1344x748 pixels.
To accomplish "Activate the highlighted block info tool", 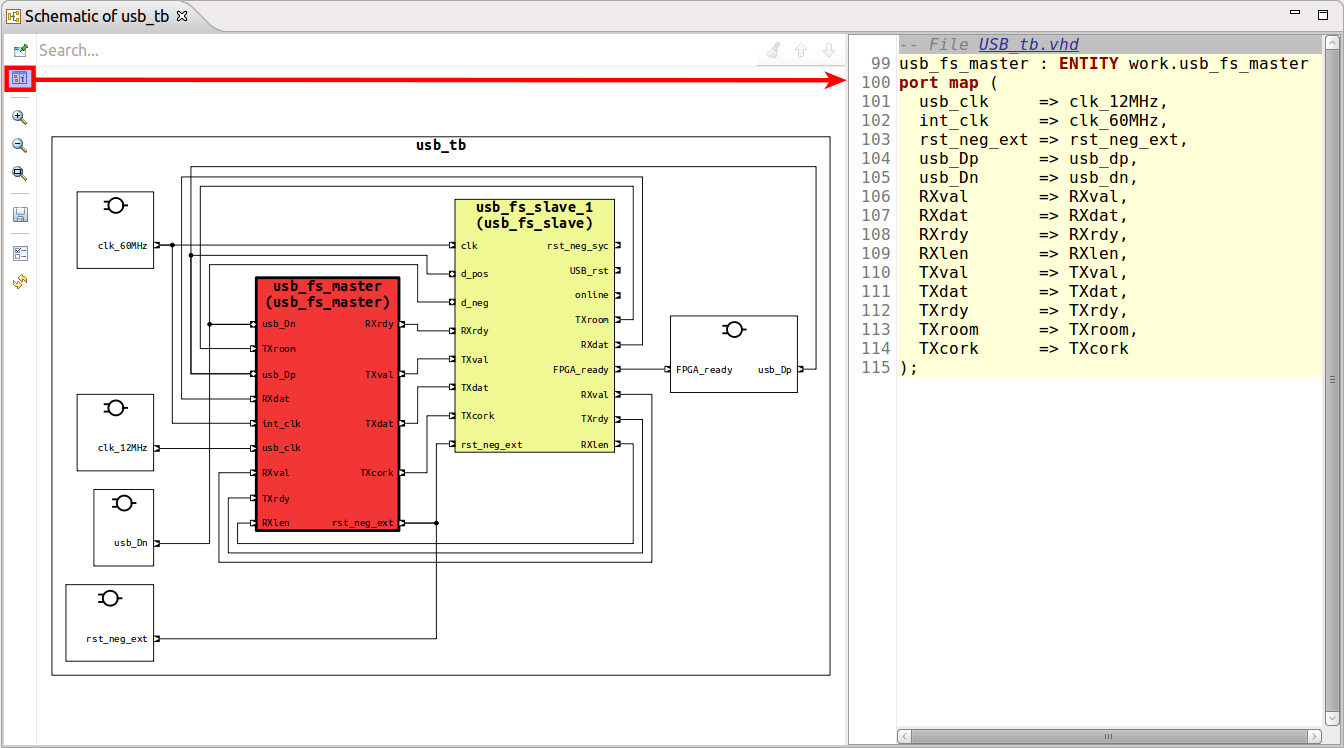I will pyautogui.click(x=19, y=78).
